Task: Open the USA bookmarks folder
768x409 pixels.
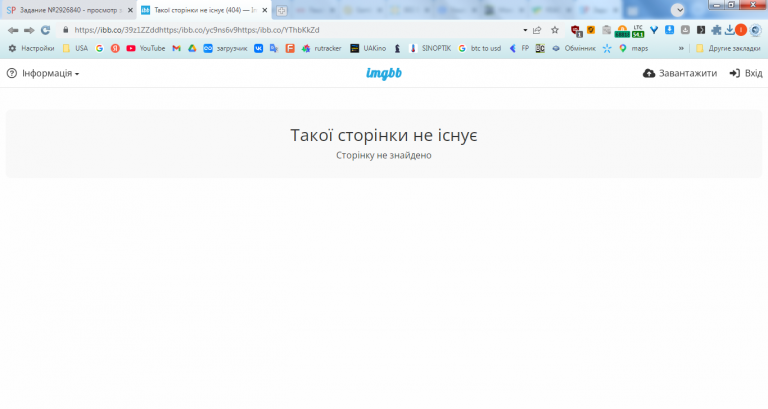Action: (x=75, y=48)
